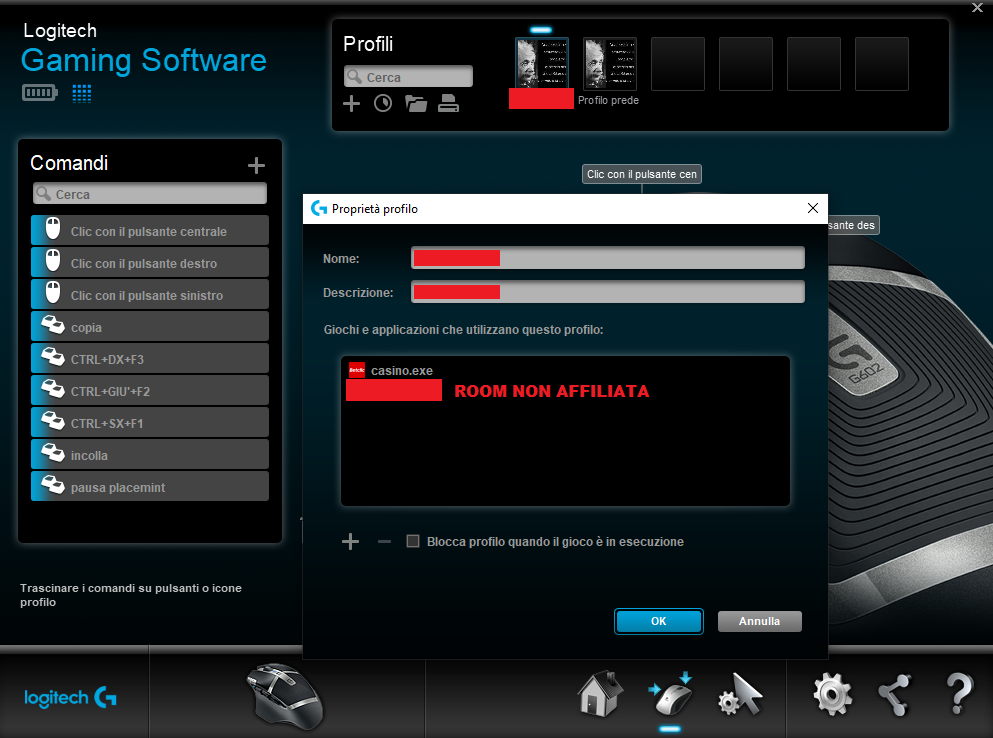
Task: Open the customize buttons mouse icon
Action: point(670,695)
